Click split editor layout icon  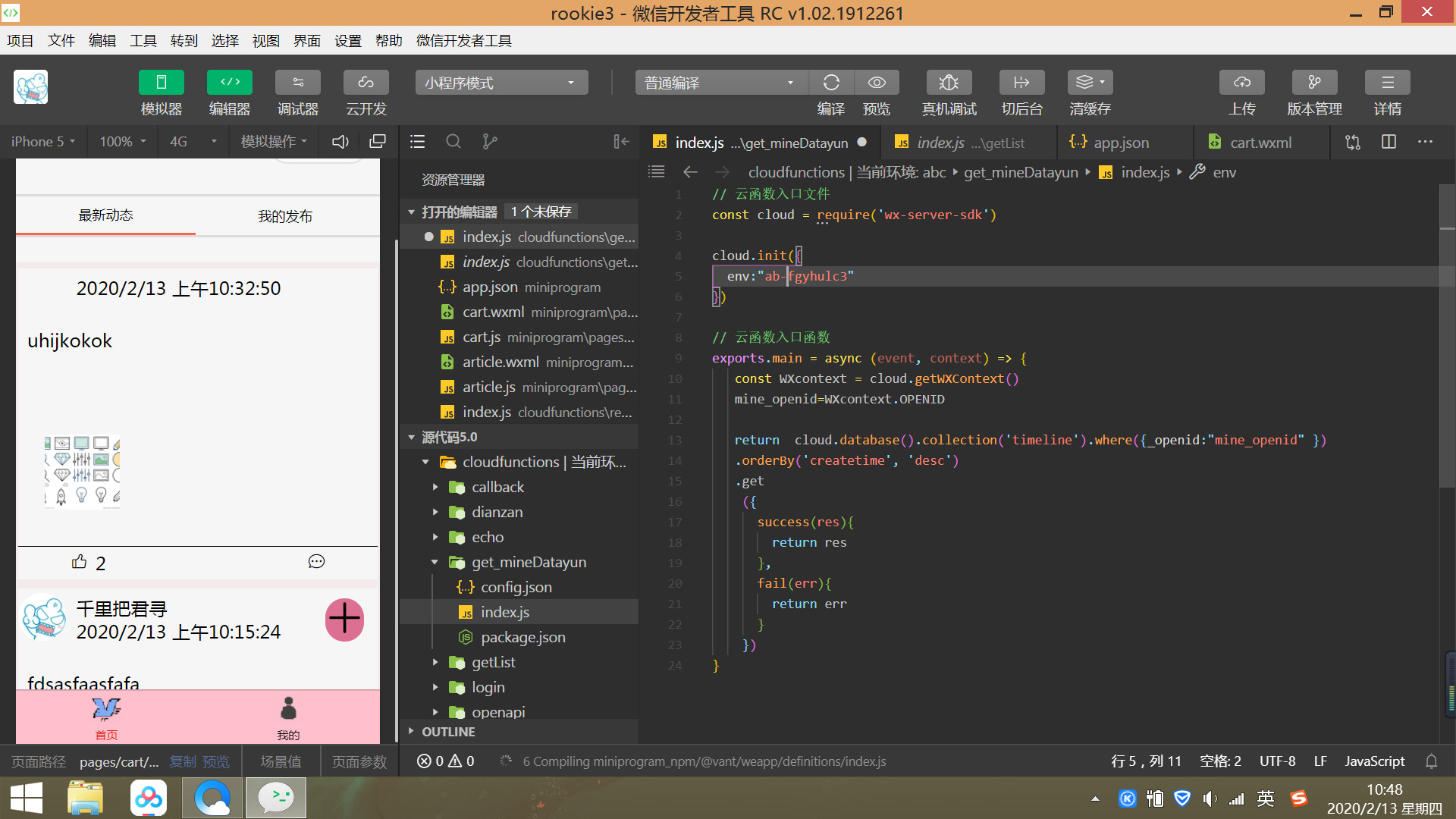click(x=1389, y=142)
